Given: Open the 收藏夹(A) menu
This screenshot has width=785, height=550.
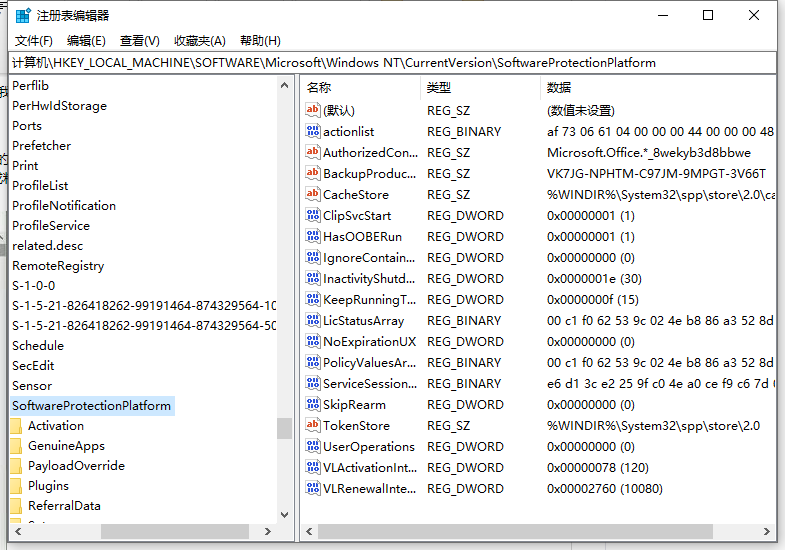Looking at the screenshot, I should pos(200,40).
